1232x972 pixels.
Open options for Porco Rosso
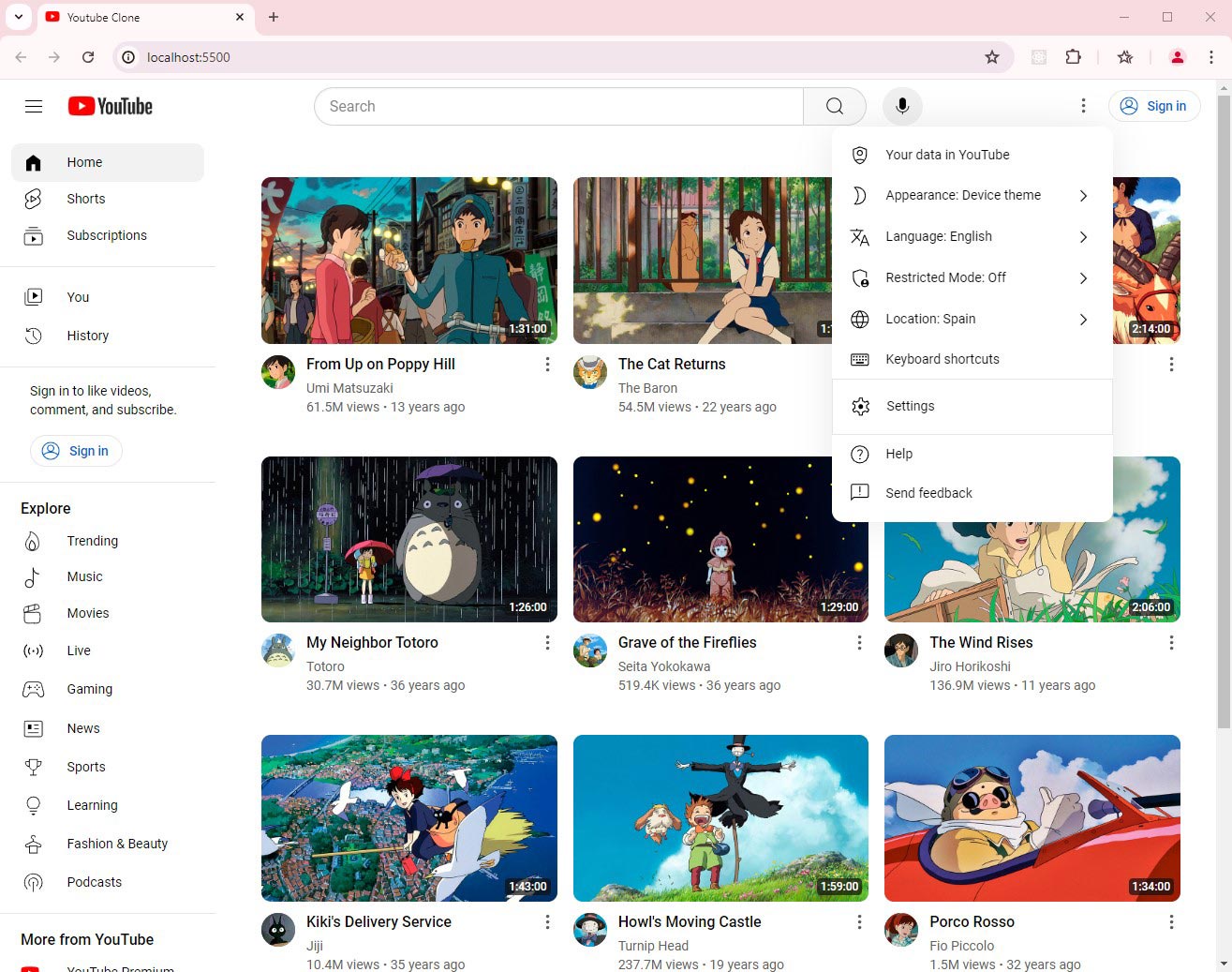1171,922
